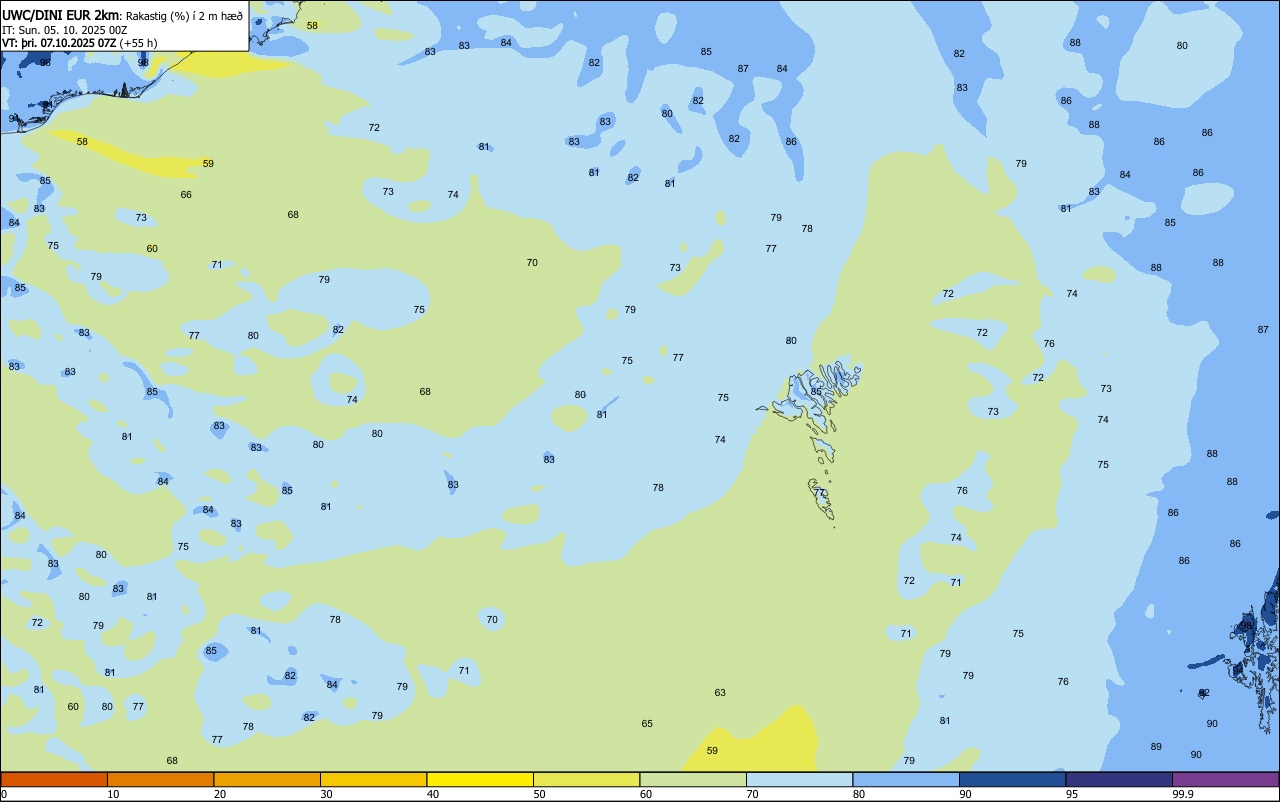Image resolution: width=1280 pixels, height=802 pixels.
Task: Click the '50' tick label on the legend
Action: click(x=540, y=794)
